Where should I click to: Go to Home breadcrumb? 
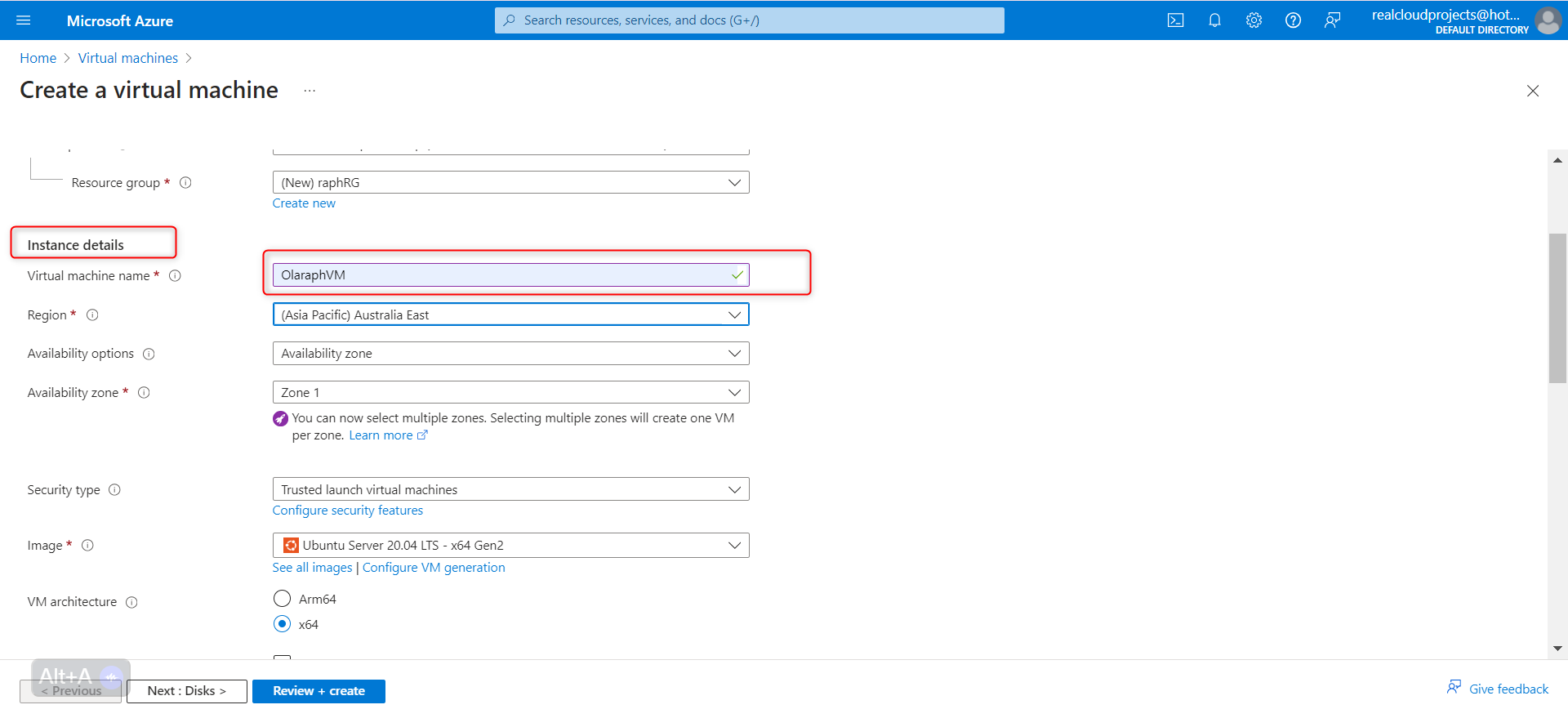[38, 58]
